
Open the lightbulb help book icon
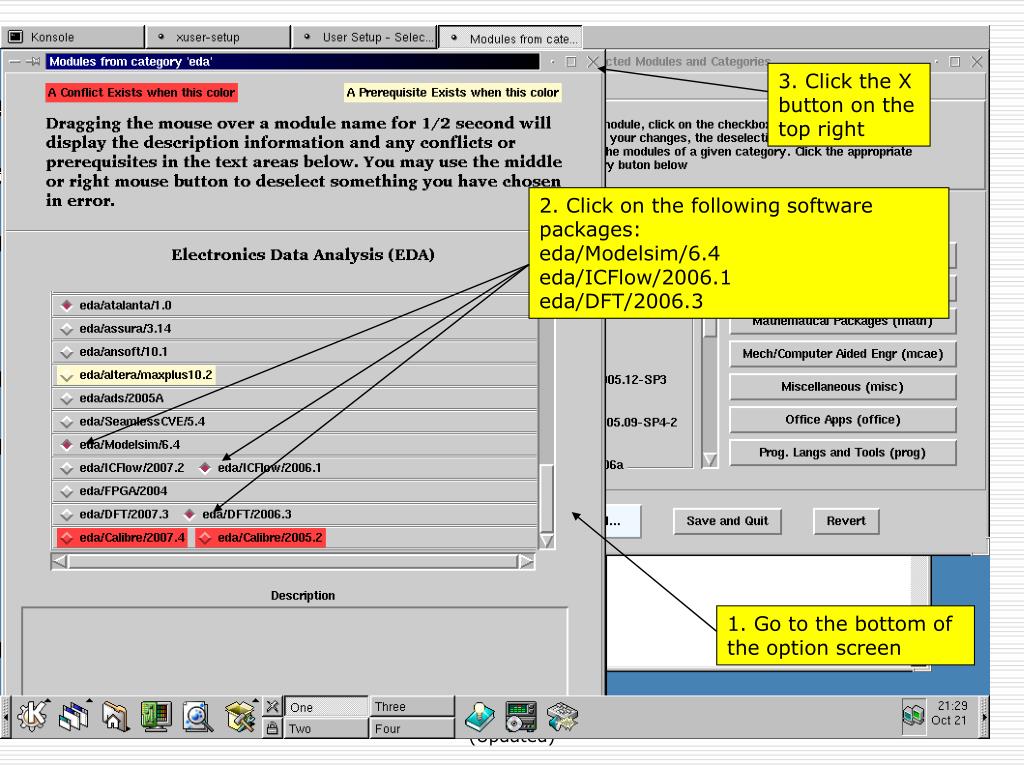point(480,716)
